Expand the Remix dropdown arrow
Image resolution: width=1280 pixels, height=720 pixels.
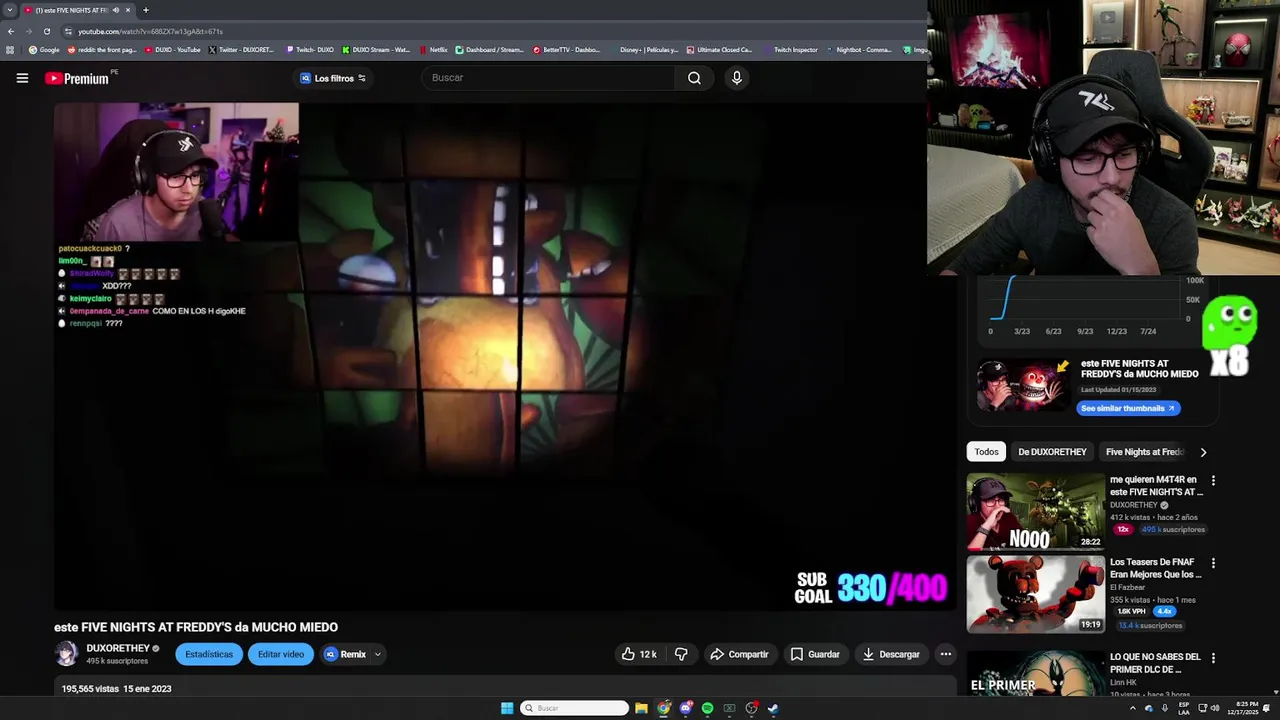pos(378,654)
